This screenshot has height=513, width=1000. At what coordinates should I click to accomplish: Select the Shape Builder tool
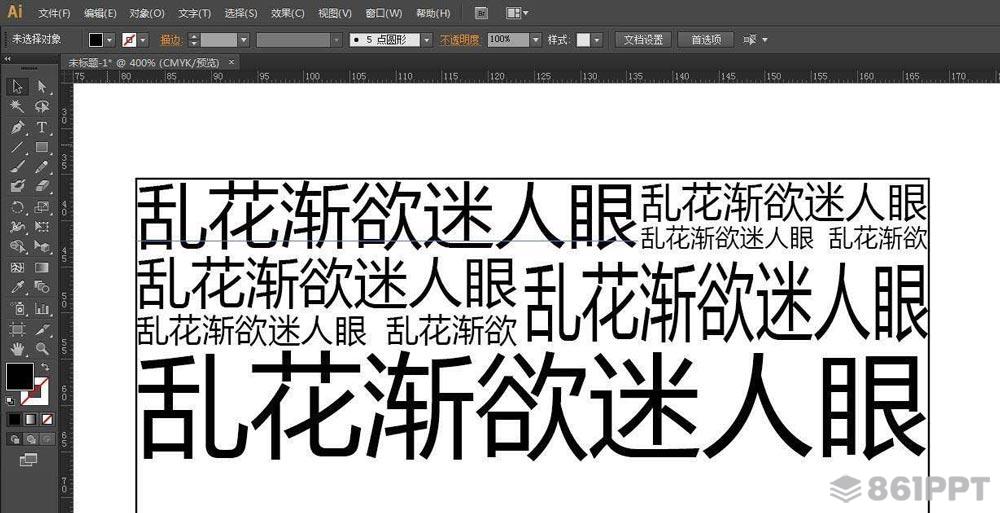coord(18,246)
